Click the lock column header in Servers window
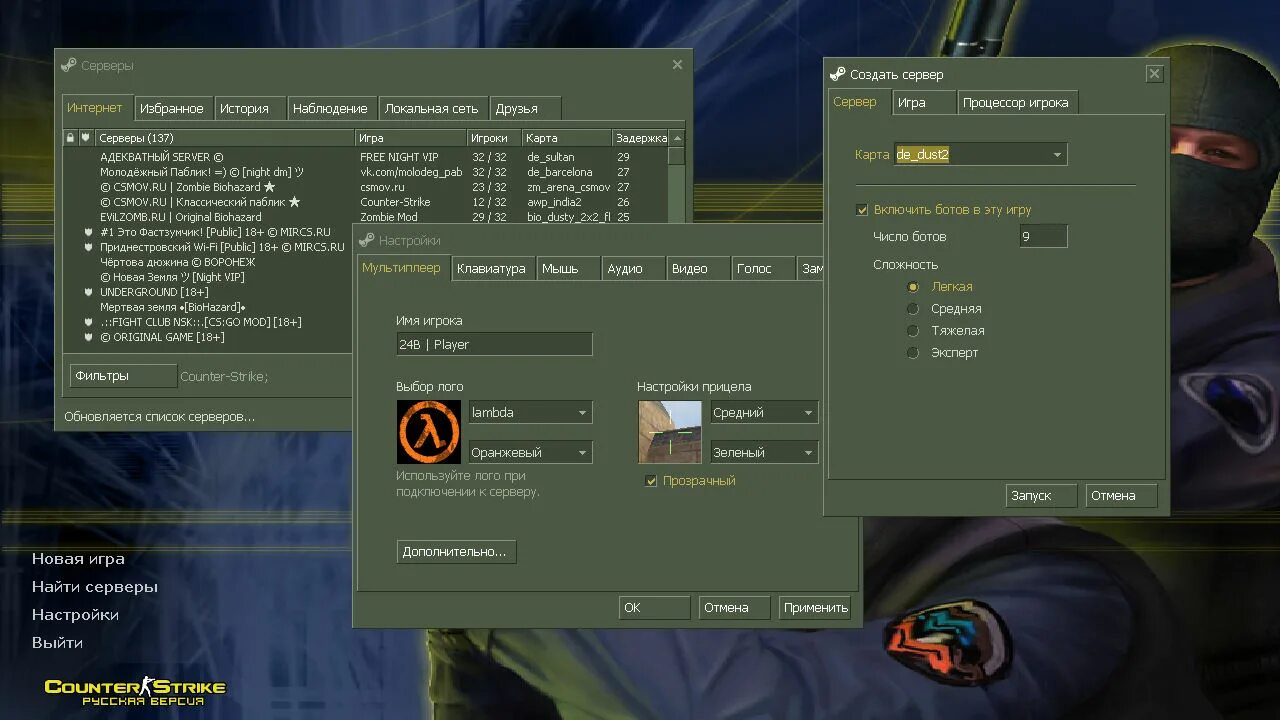This screenshot has width=1280, height=720. (70, 138)
